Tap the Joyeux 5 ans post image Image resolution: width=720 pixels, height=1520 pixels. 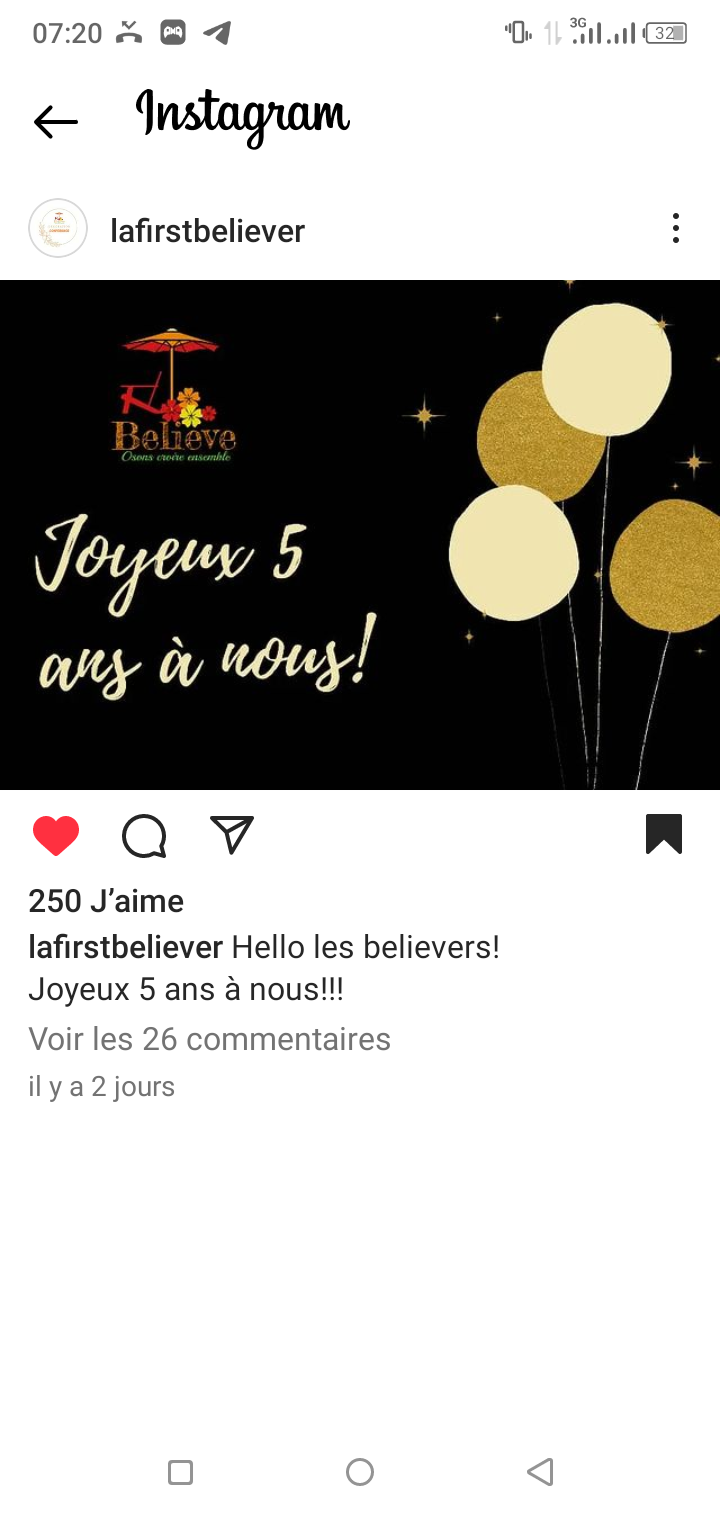[x=360, y=535]
